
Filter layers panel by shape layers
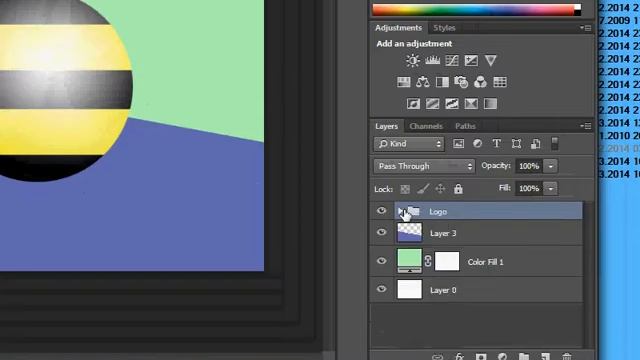516,144
